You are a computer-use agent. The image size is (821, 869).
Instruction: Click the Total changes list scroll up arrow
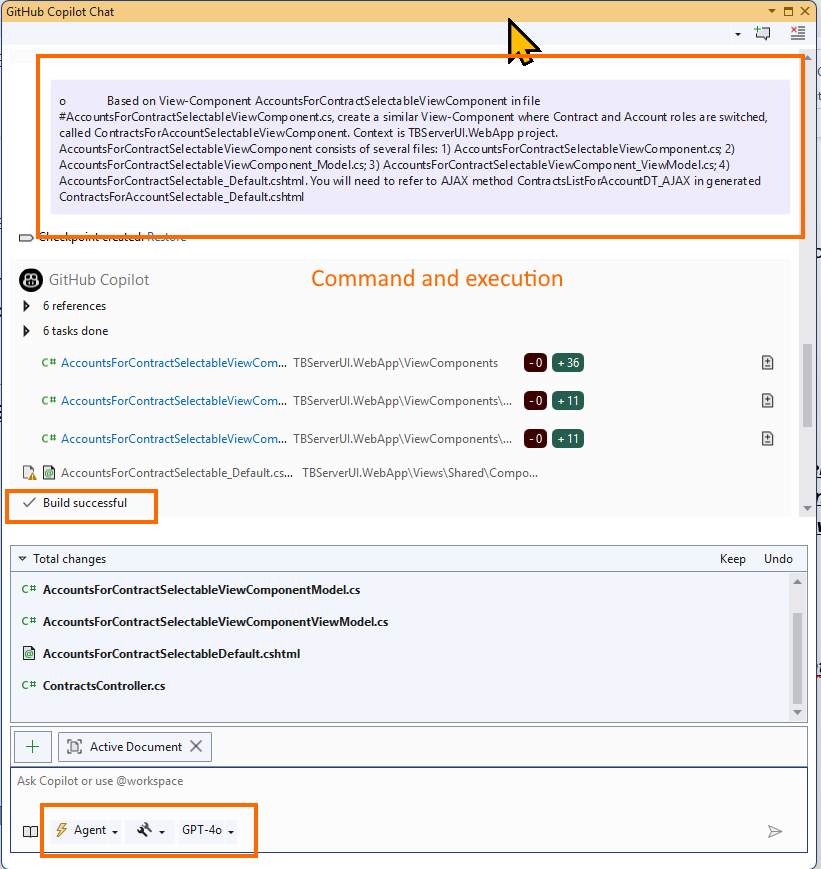tap(797, 581)
